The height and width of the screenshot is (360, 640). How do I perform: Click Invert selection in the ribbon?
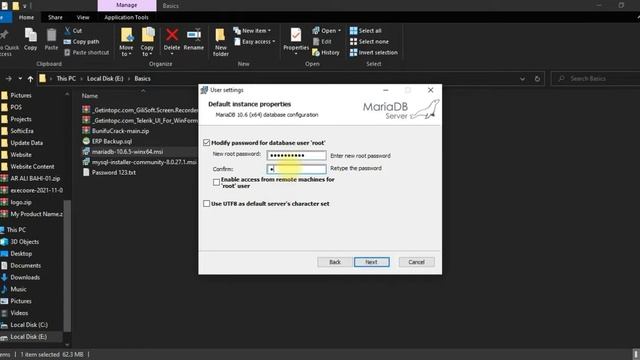(373, 52)
